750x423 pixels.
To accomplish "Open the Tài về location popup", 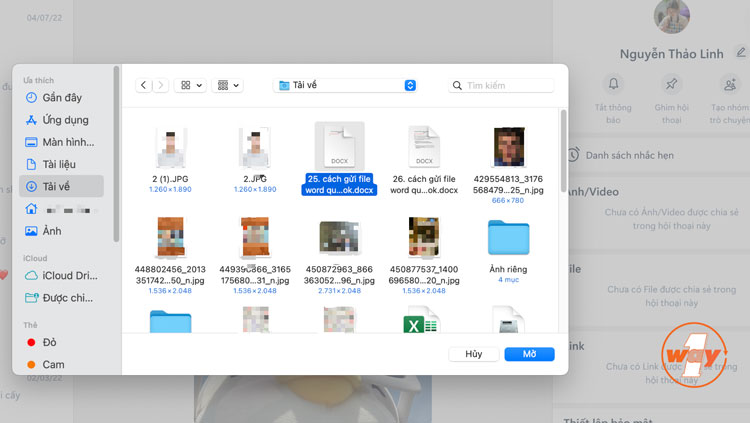I will coord(344,85).
